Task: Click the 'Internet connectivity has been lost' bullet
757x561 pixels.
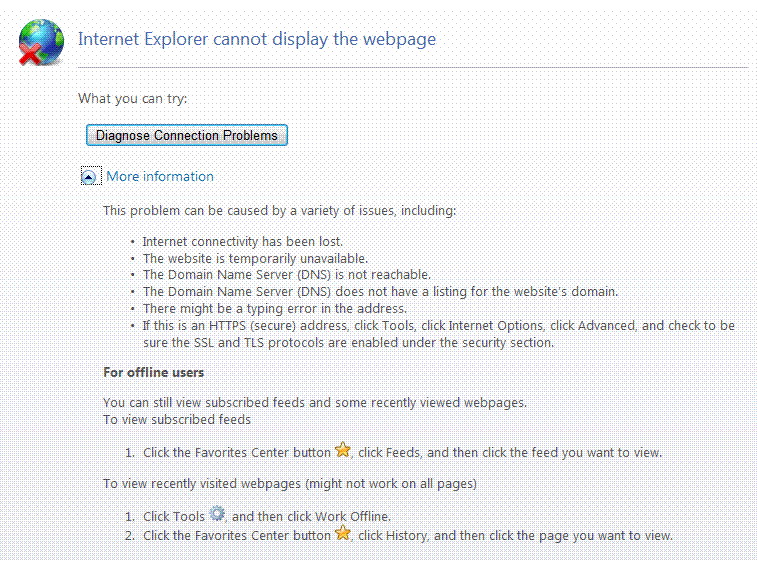Action: [243, 242]
